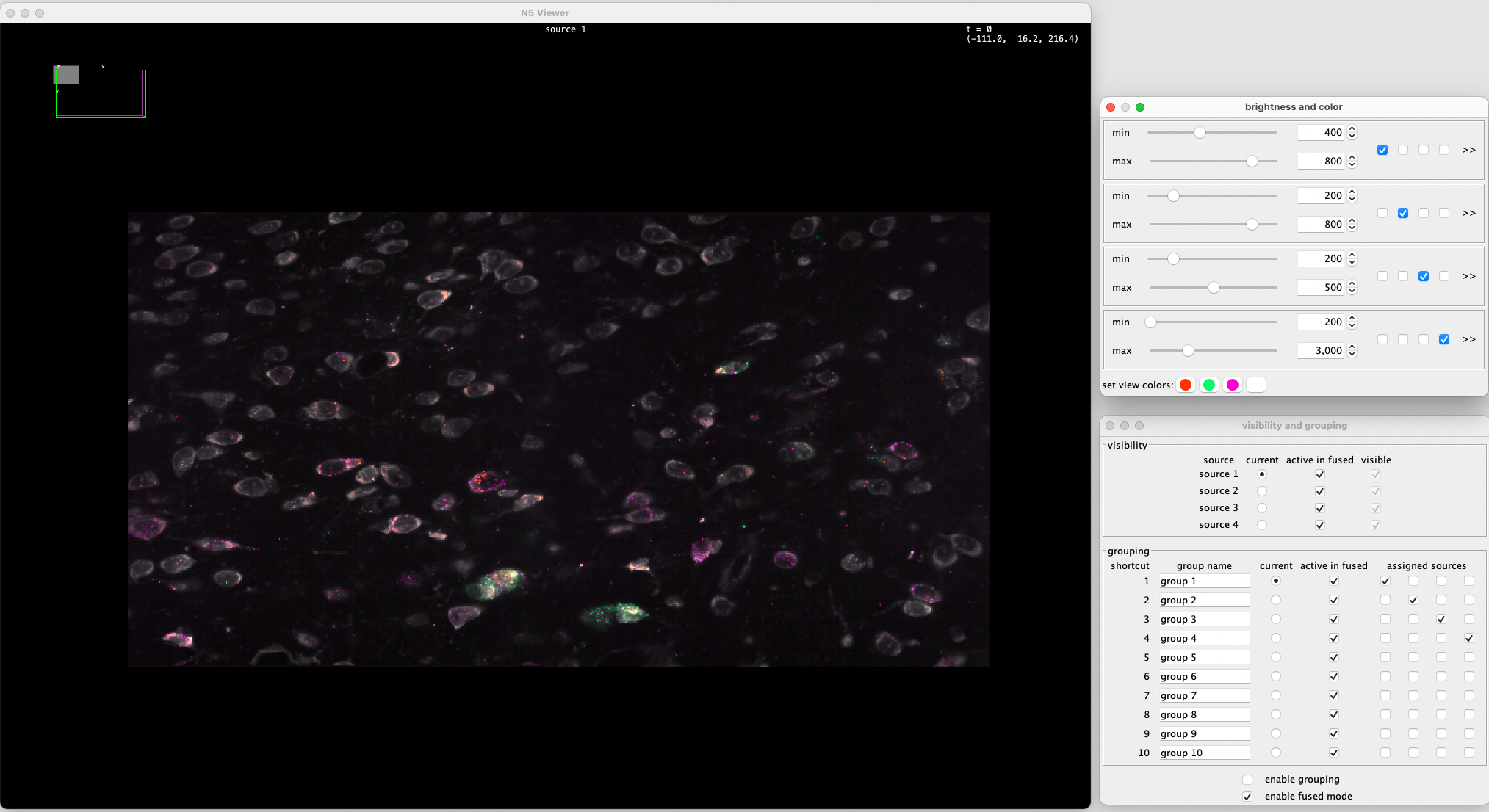Toggle fourth assigned source for group 4
The width and height of the screenshot is (1489, 812).
point(1469,639)
